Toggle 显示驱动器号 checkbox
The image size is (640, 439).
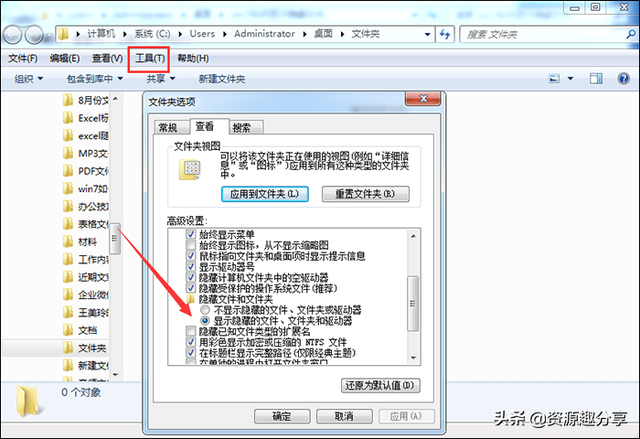[191, 266]
